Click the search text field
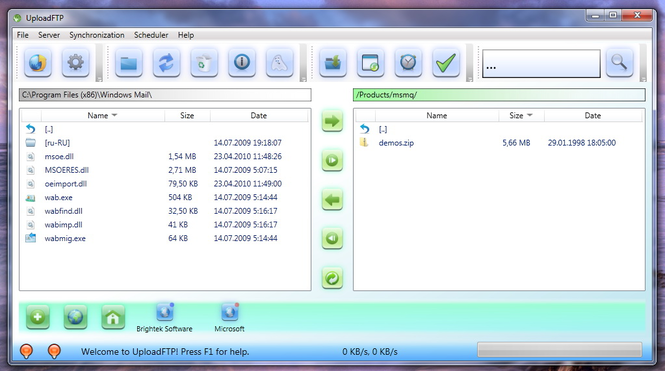The height and width of the screenshot is (371, 665). point(541,64)
